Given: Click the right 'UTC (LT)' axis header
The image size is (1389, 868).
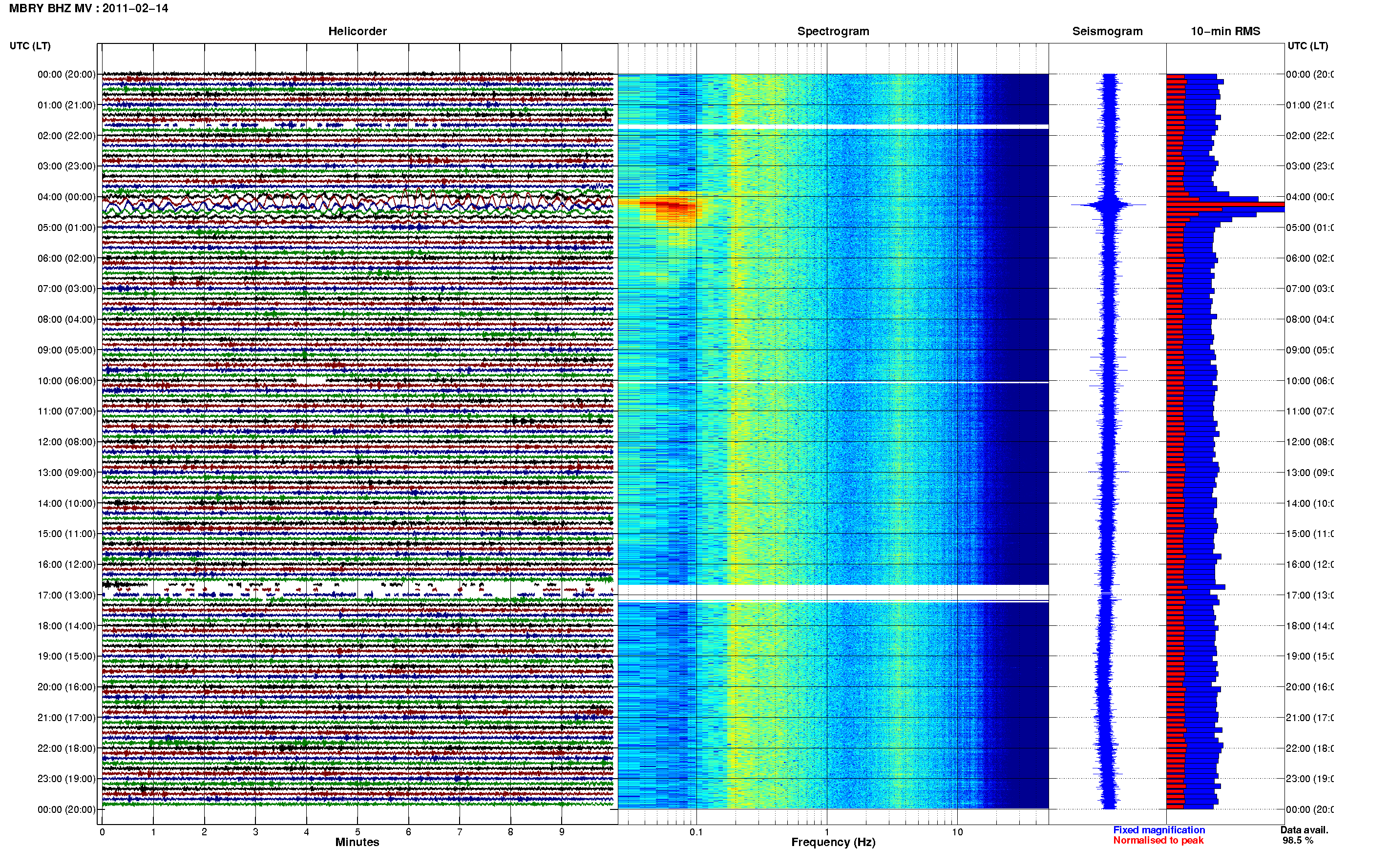Looking at the screenshot, I should coord(1307,46).
